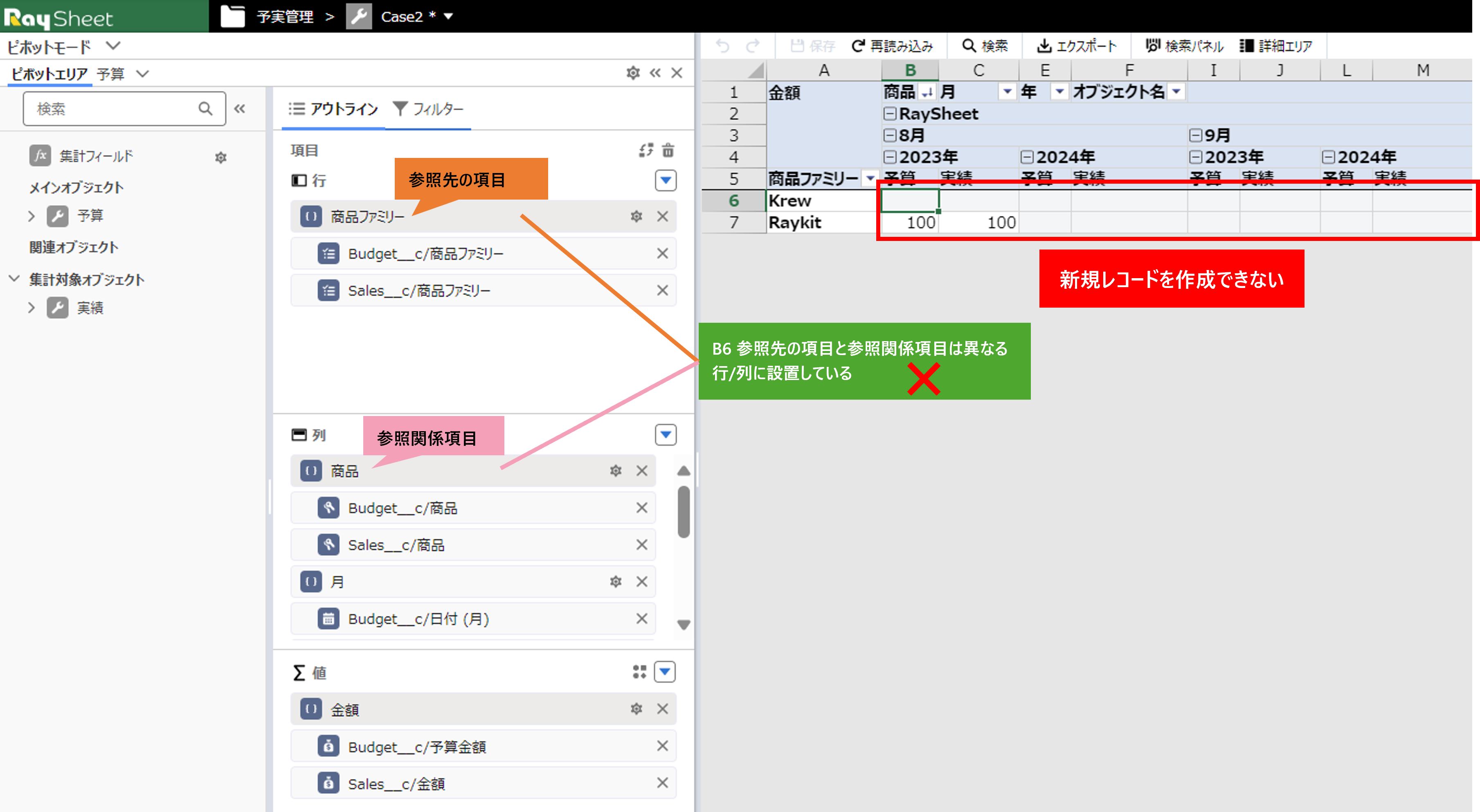Open settings gear for 商品 column group
1480x812 pixels.
click(615, 471)
